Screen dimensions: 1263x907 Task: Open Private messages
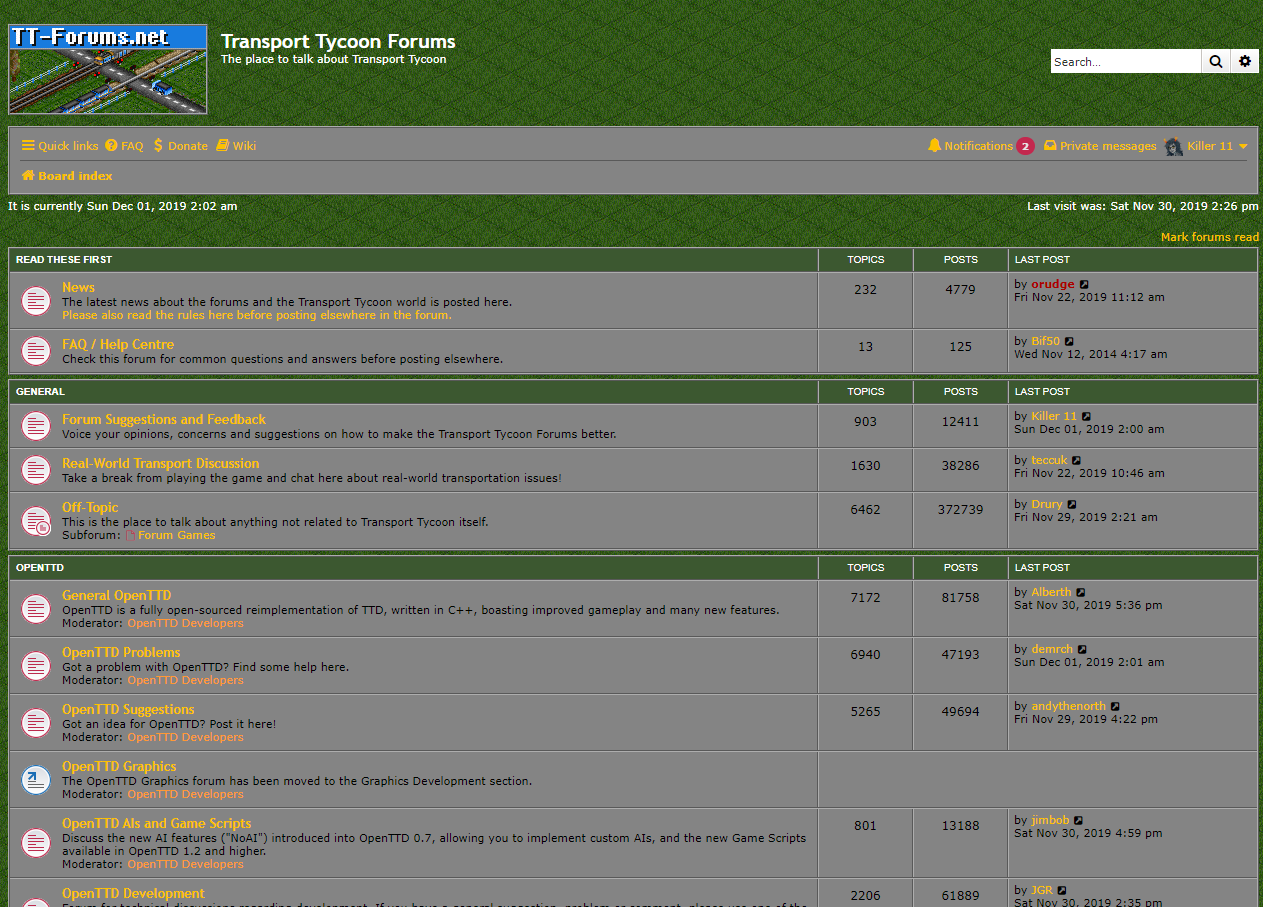click(1100, 146)
